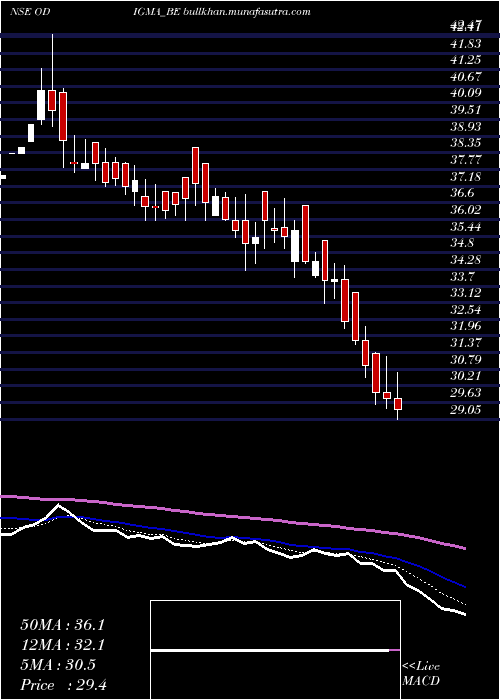This screenshot has width=500, height=700.
Task: Click the 38.93 price axis label
Action: 465,126
